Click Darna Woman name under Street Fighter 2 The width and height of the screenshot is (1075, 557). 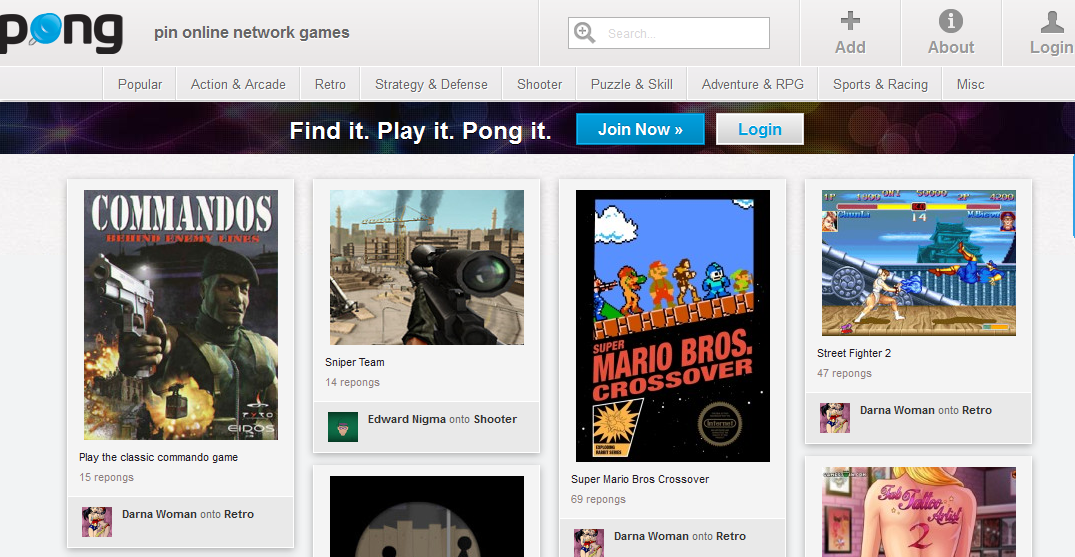[x=897, y=410]
